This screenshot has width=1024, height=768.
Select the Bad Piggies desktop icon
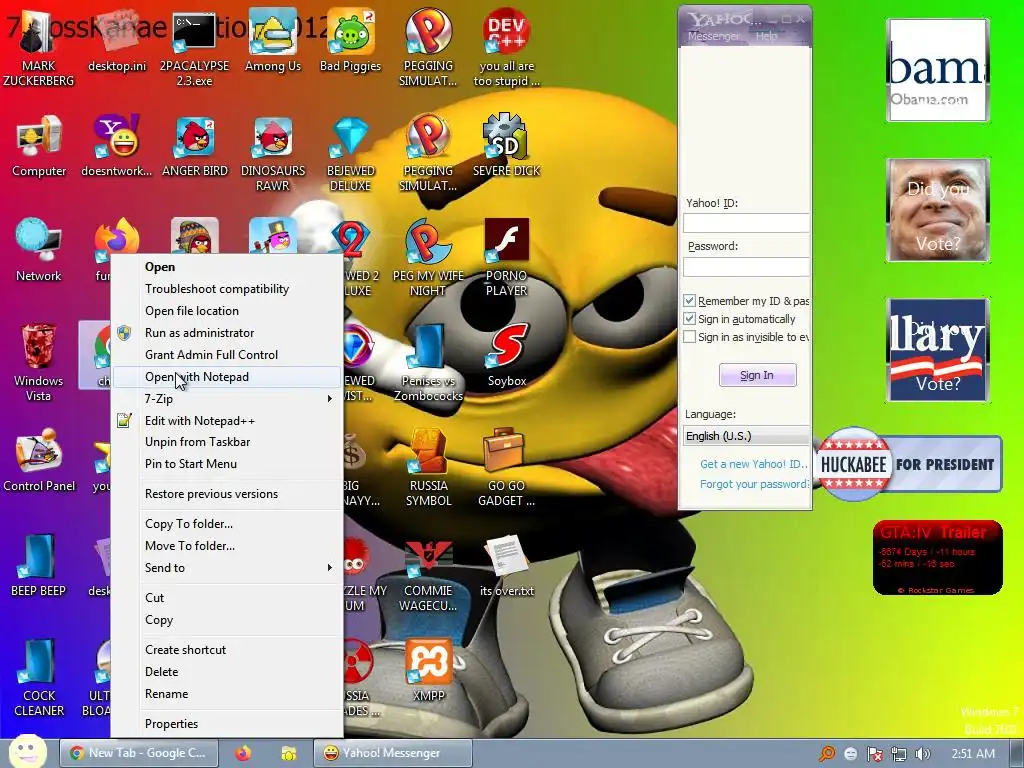tap(350, 42)
